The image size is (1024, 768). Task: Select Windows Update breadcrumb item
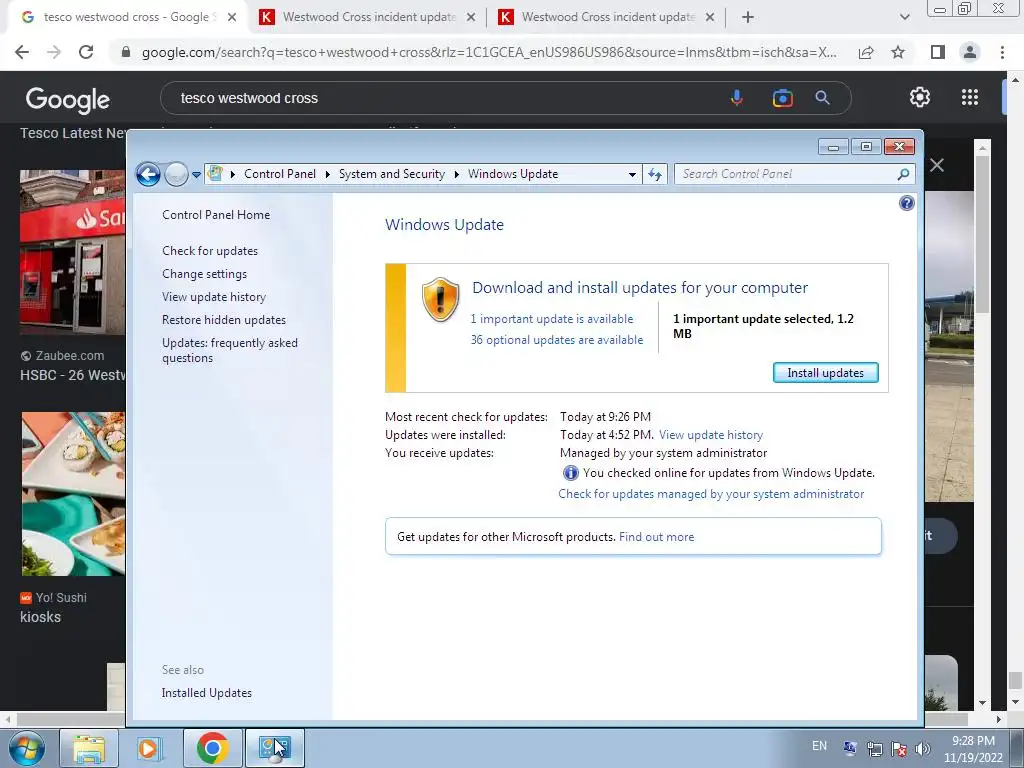(513, 174)
